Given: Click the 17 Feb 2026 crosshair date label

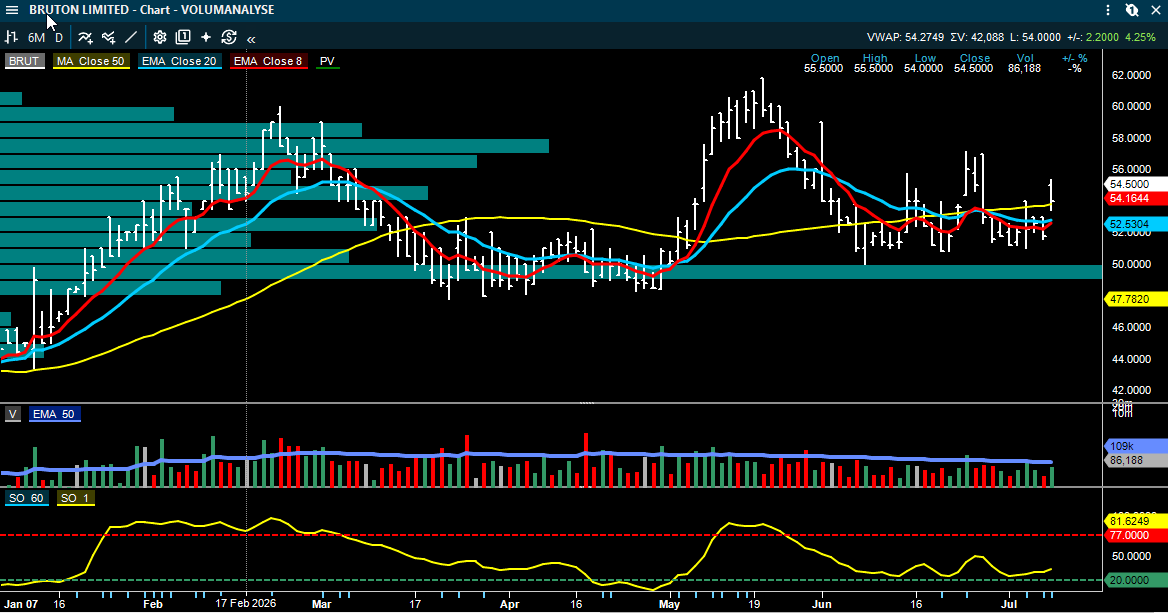Looking at the screenshot, I should (246, 603).
